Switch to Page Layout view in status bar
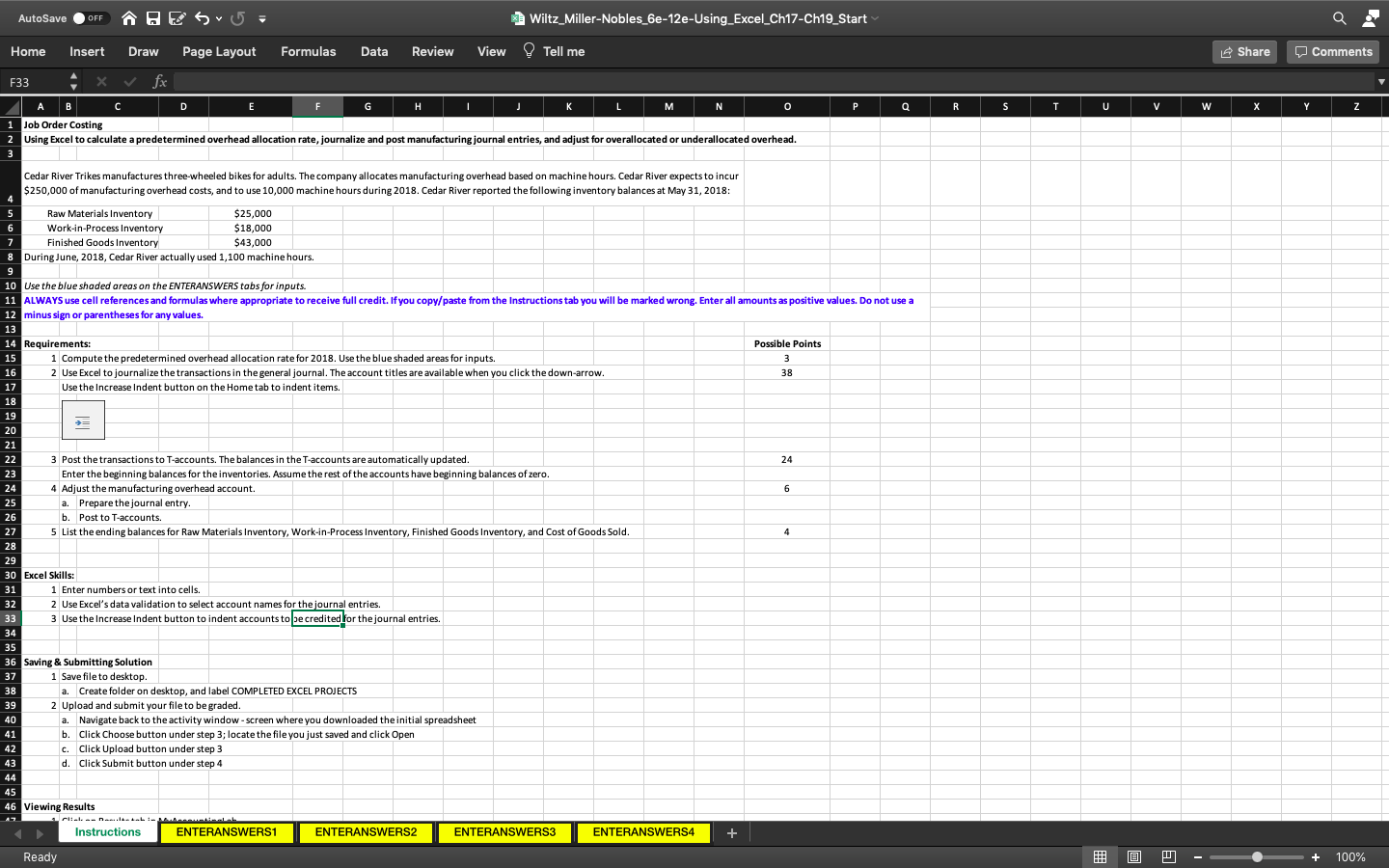 click(1134, 856)
